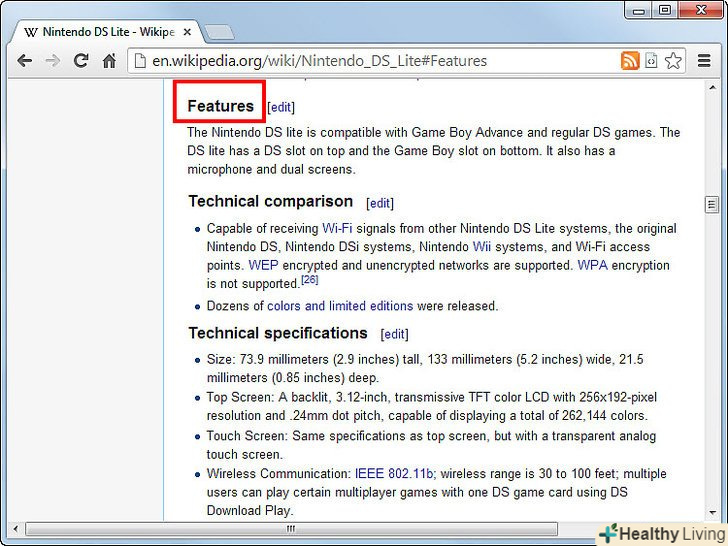Open the WPA link
Screen dimensions: 728x546
(x=592, y=265)
